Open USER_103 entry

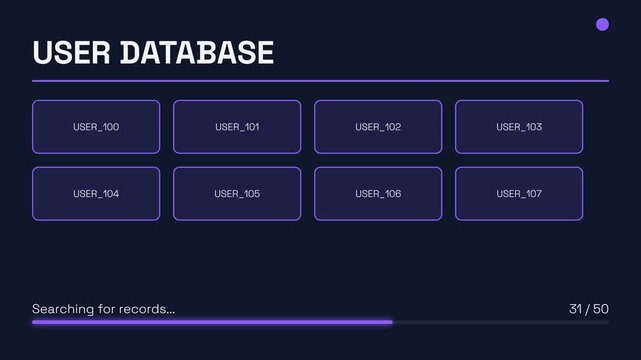click(x=519, y=127)
